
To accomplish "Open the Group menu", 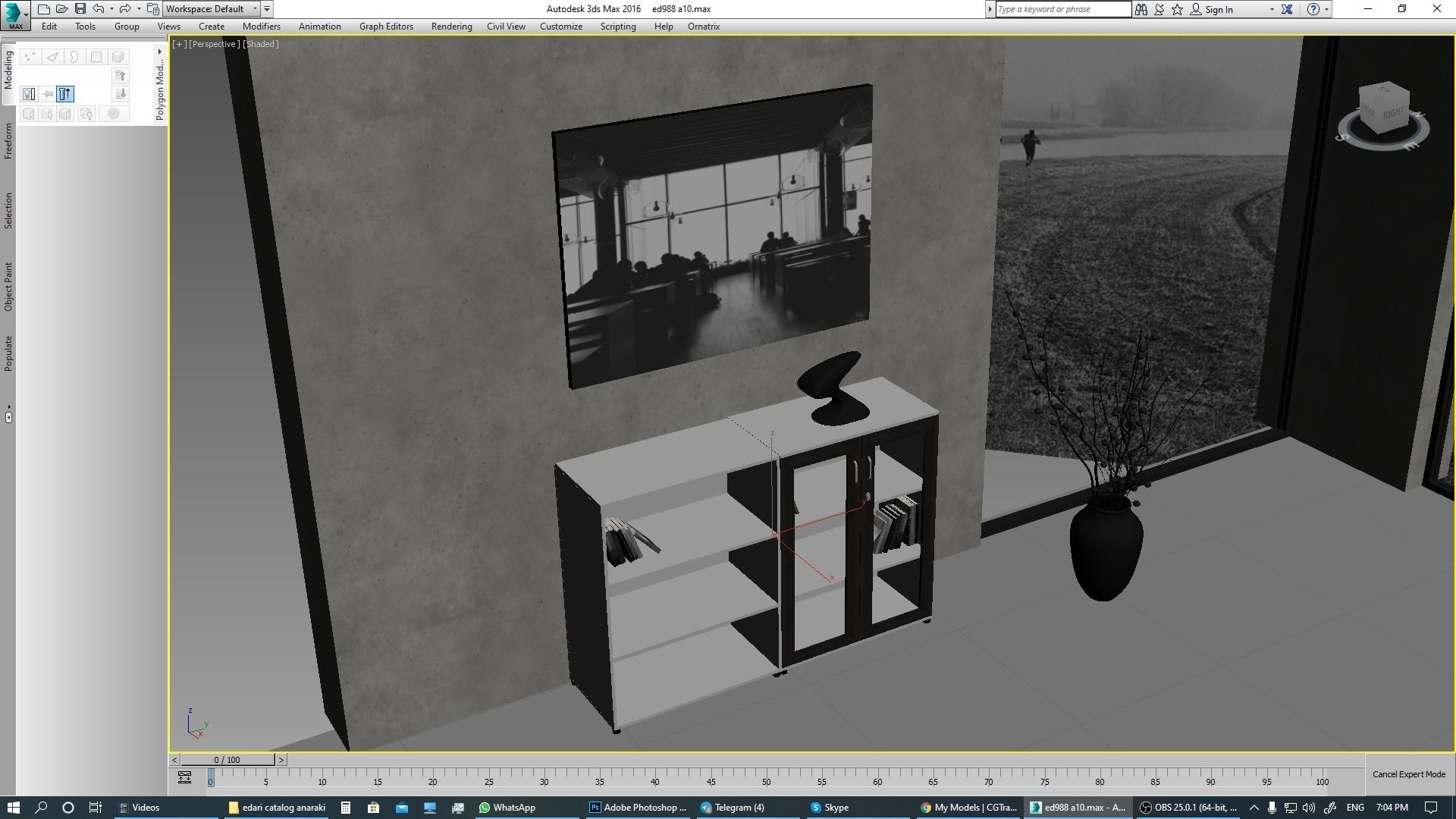I will [x=127, y=27].
